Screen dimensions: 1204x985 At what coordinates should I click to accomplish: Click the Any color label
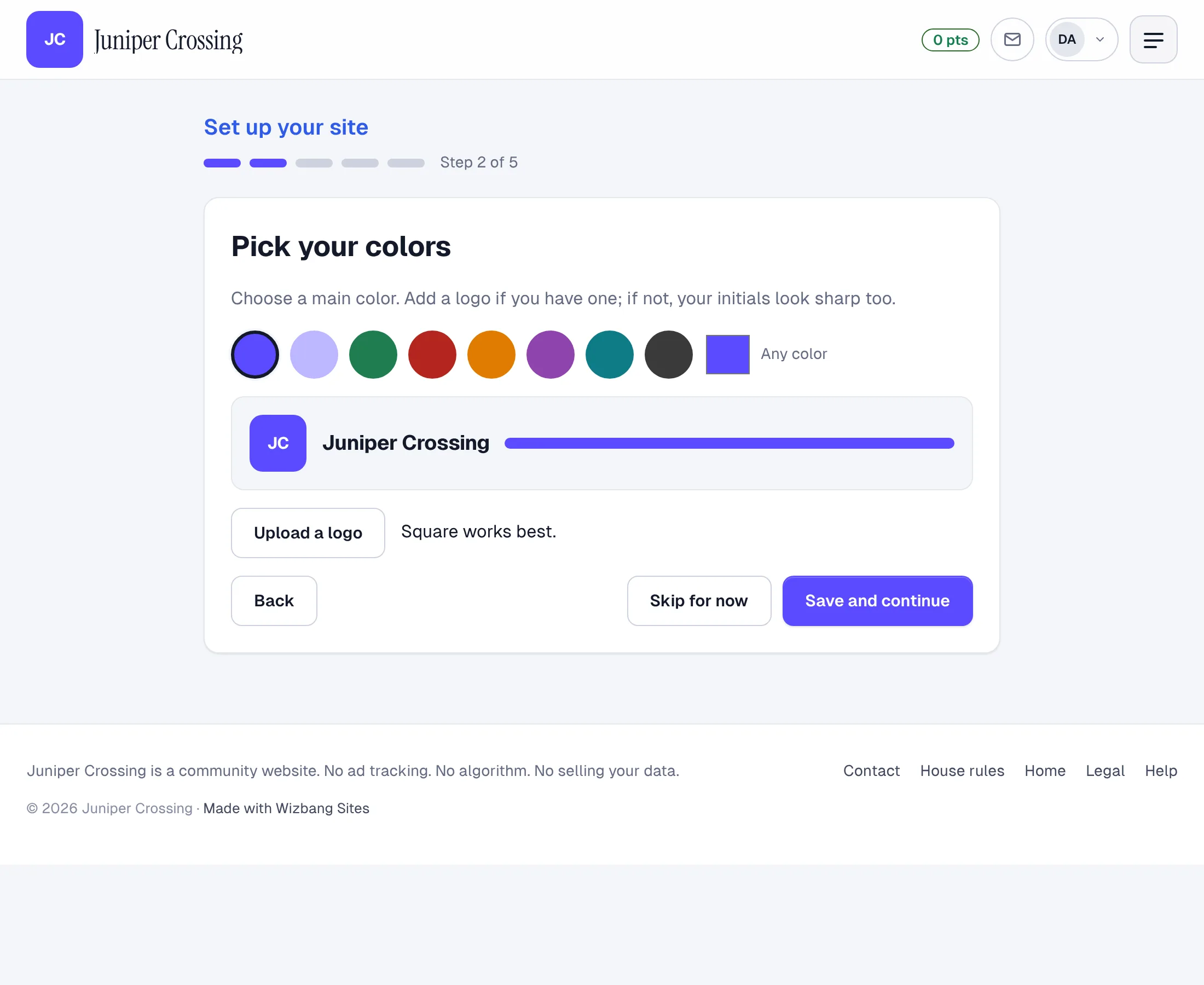point(794,354)
